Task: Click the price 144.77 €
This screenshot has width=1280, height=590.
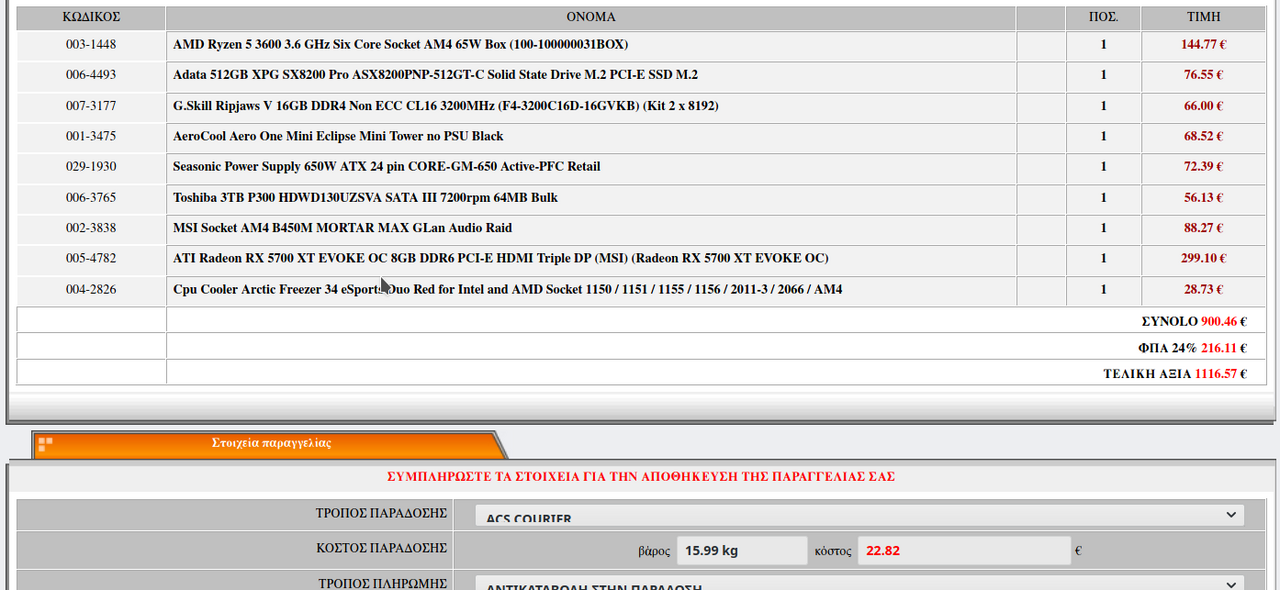Action: click(1203, 45)
